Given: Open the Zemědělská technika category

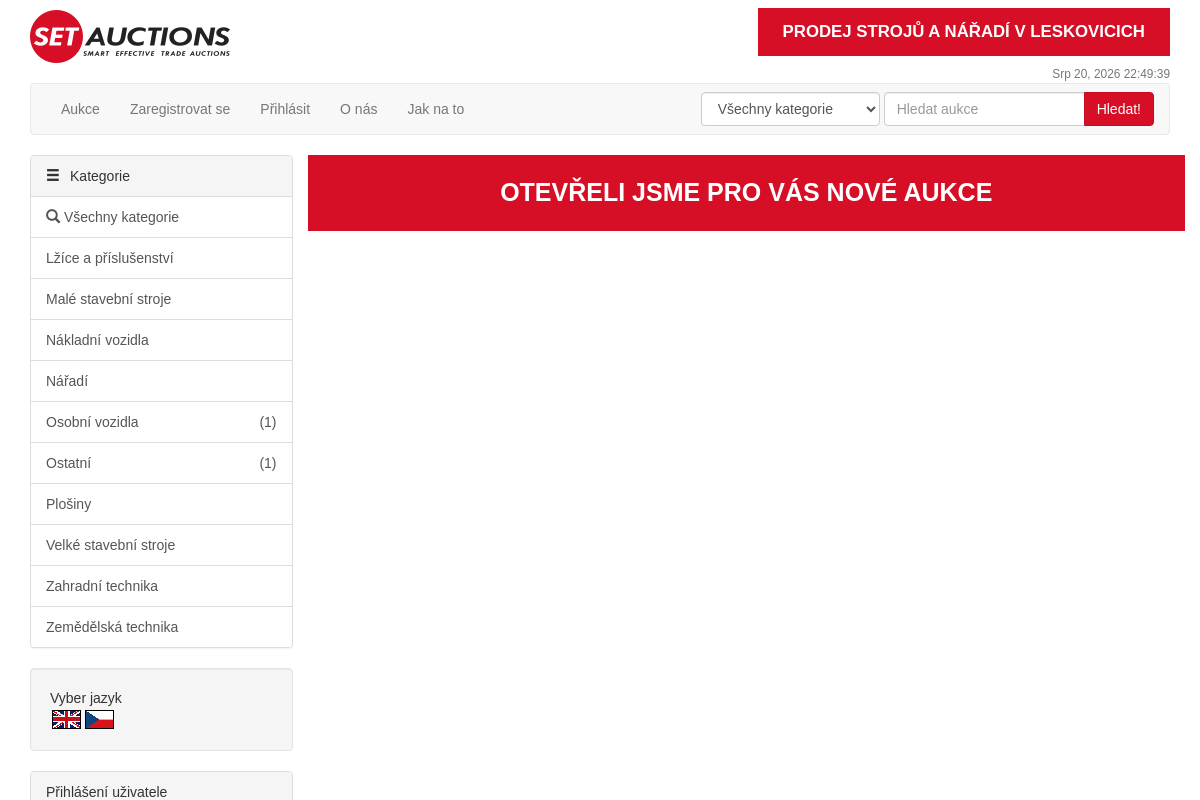Looking at the screenshot, I should (161, 627).
